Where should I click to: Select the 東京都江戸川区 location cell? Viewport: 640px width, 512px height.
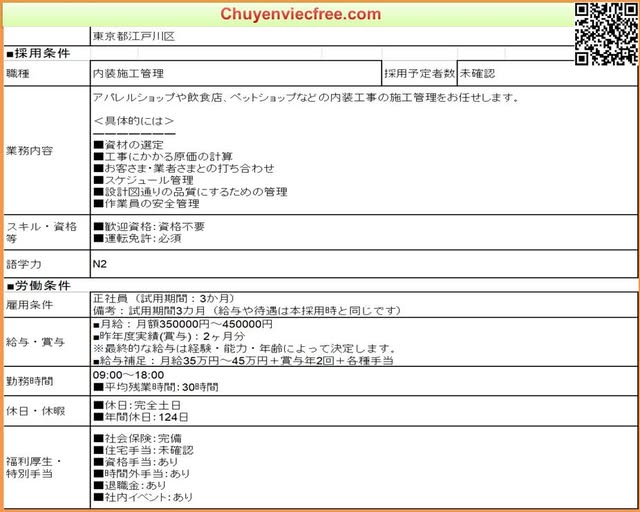[x=134, y=36]
